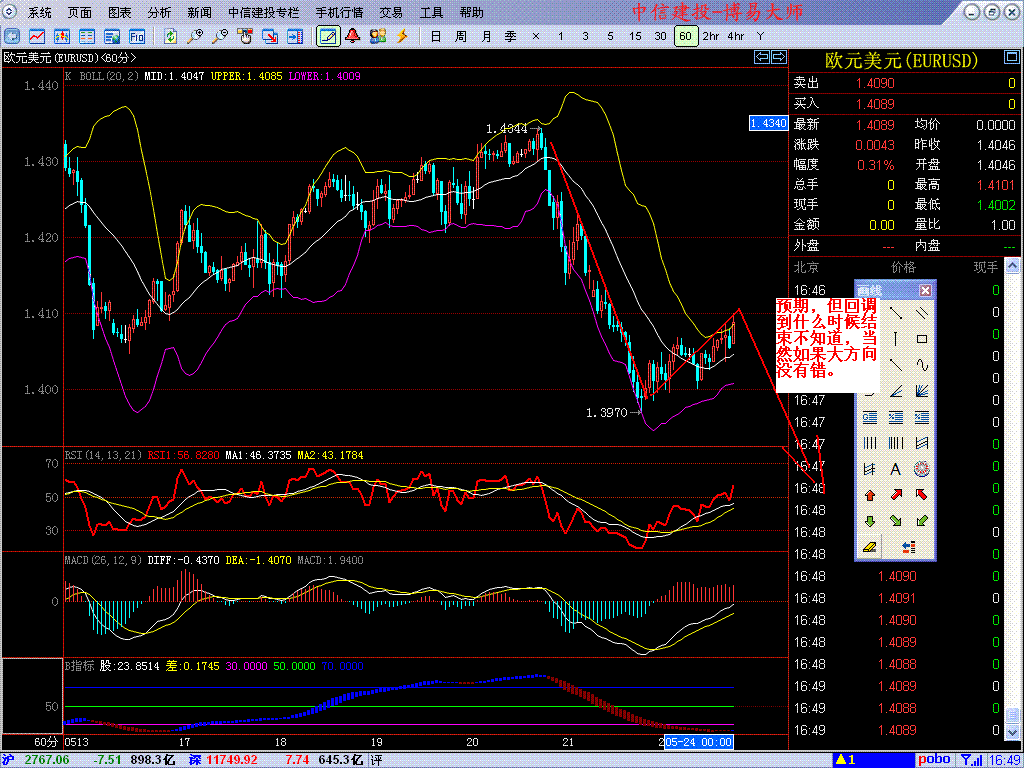Open the 工具 menu

pos(431,12)
